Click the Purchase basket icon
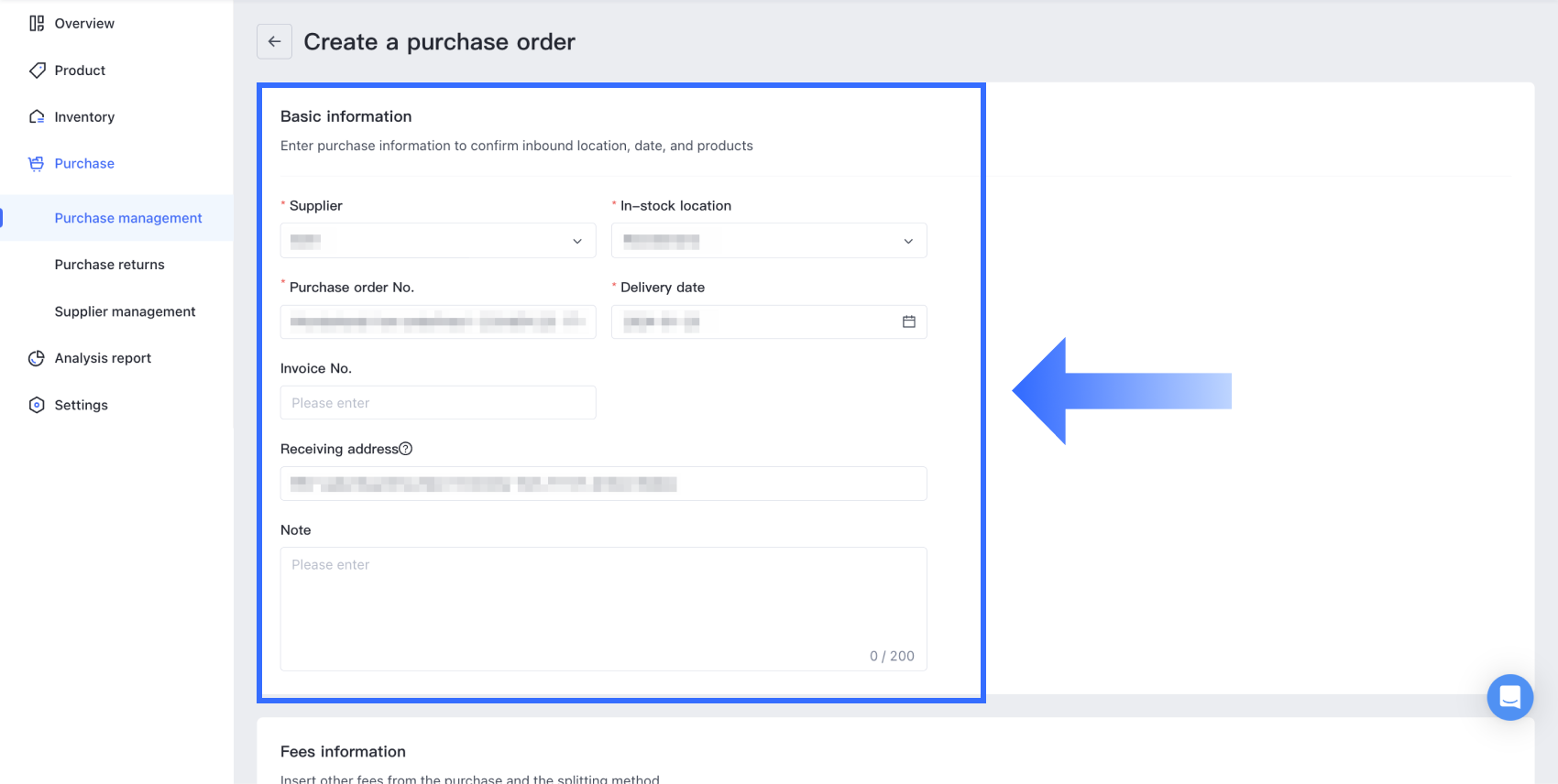 pos(37,164)
